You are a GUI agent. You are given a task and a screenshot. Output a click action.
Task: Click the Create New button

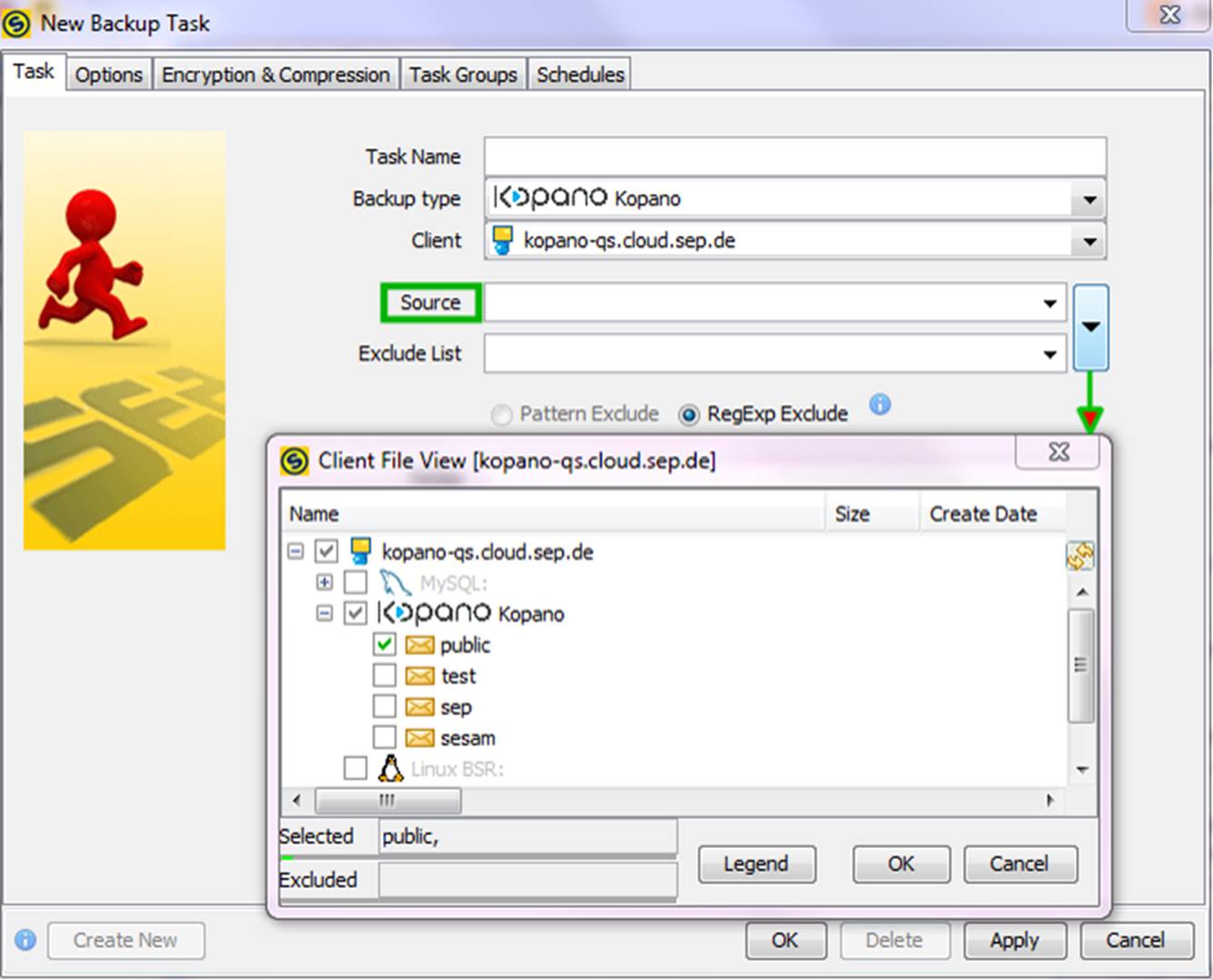pos(125,940)
